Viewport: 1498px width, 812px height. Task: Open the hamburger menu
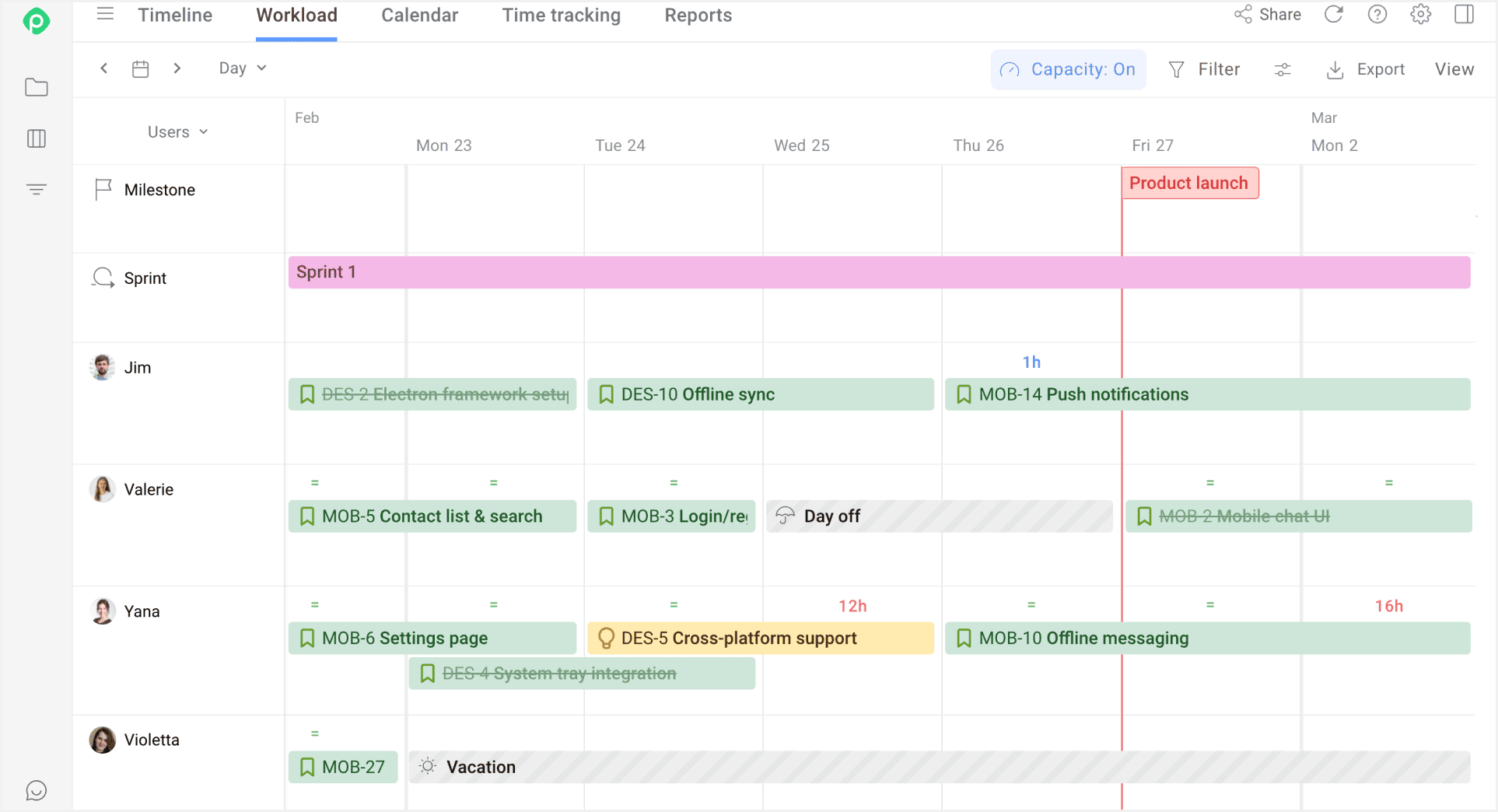[x=105, y=15]
